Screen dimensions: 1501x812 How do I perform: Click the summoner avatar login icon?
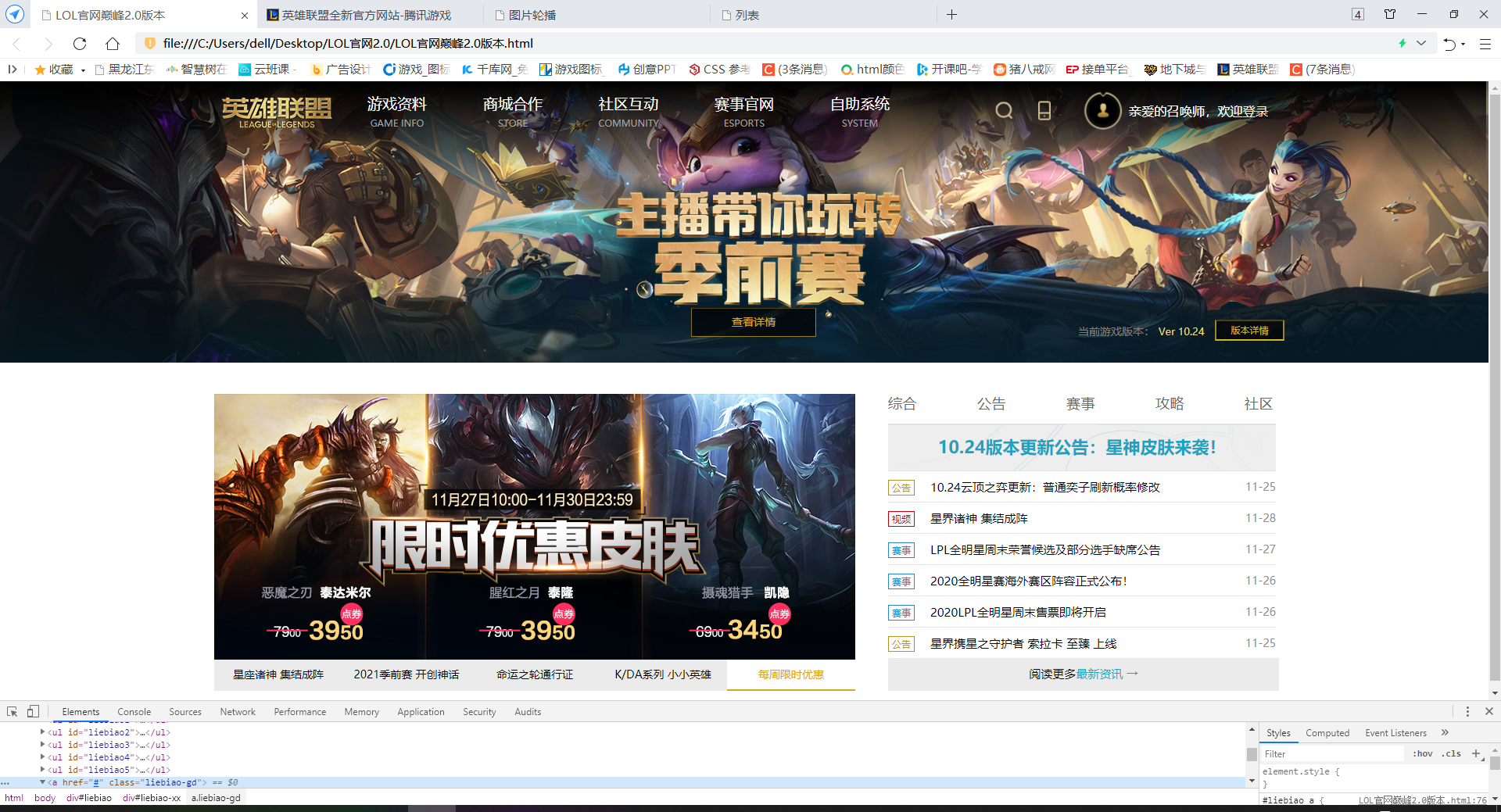coord(1102,110)
